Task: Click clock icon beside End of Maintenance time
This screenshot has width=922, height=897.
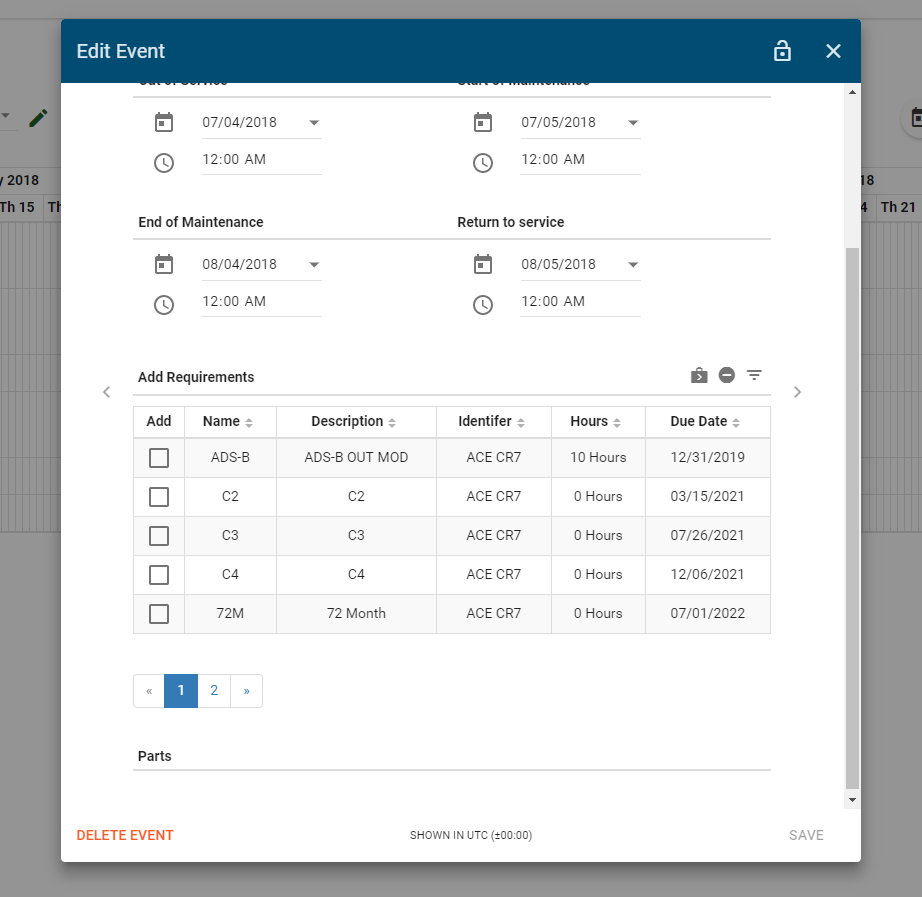Action: pos(164,305)
